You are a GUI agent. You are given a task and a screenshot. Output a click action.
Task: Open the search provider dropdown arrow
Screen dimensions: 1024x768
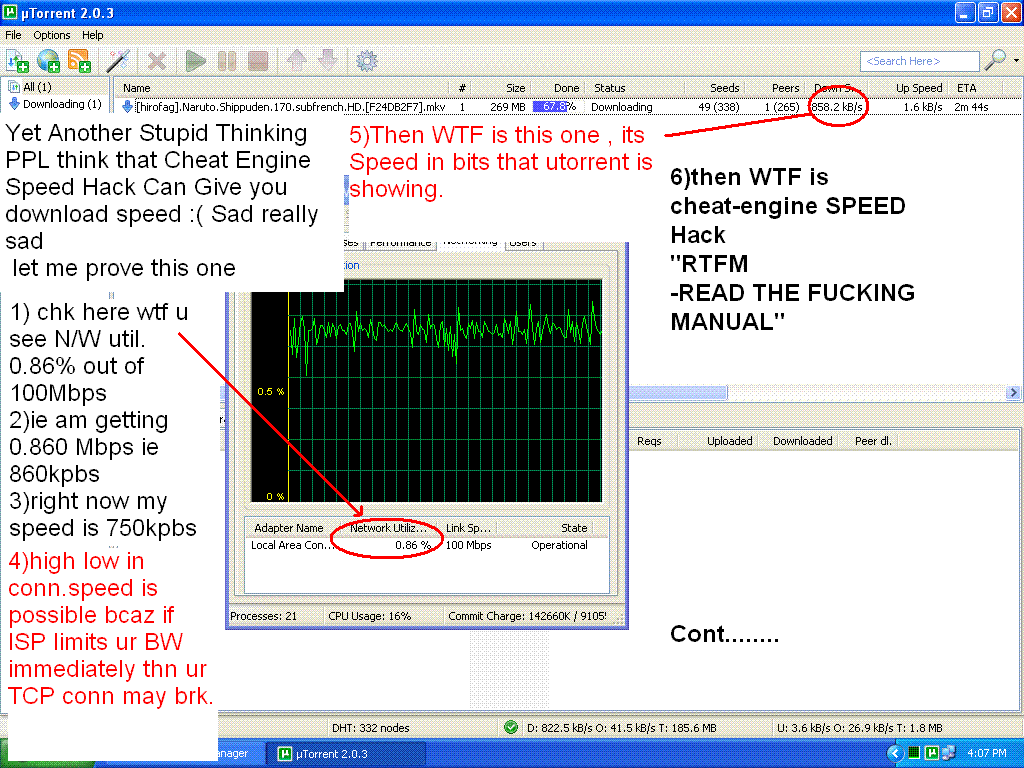[x=1016, y=60]
